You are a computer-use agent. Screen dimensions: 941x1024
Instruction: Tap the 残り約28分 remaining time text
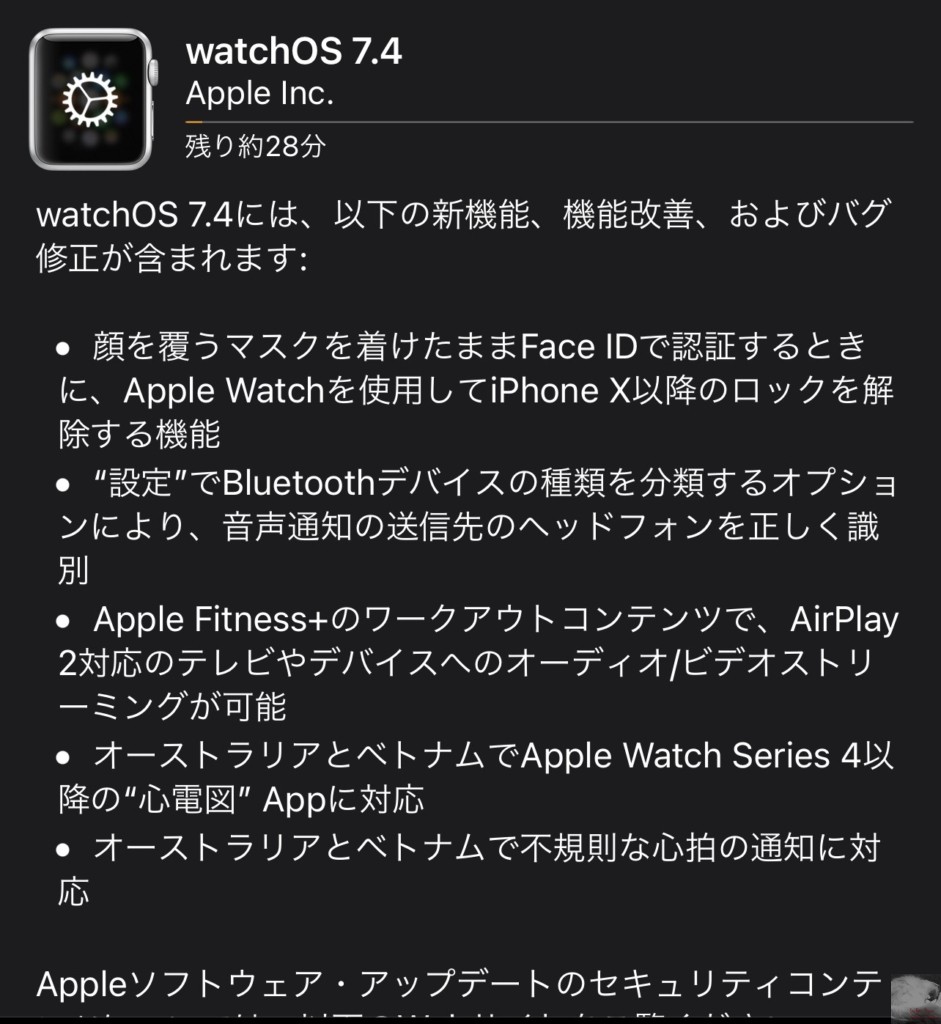(255, 146)
